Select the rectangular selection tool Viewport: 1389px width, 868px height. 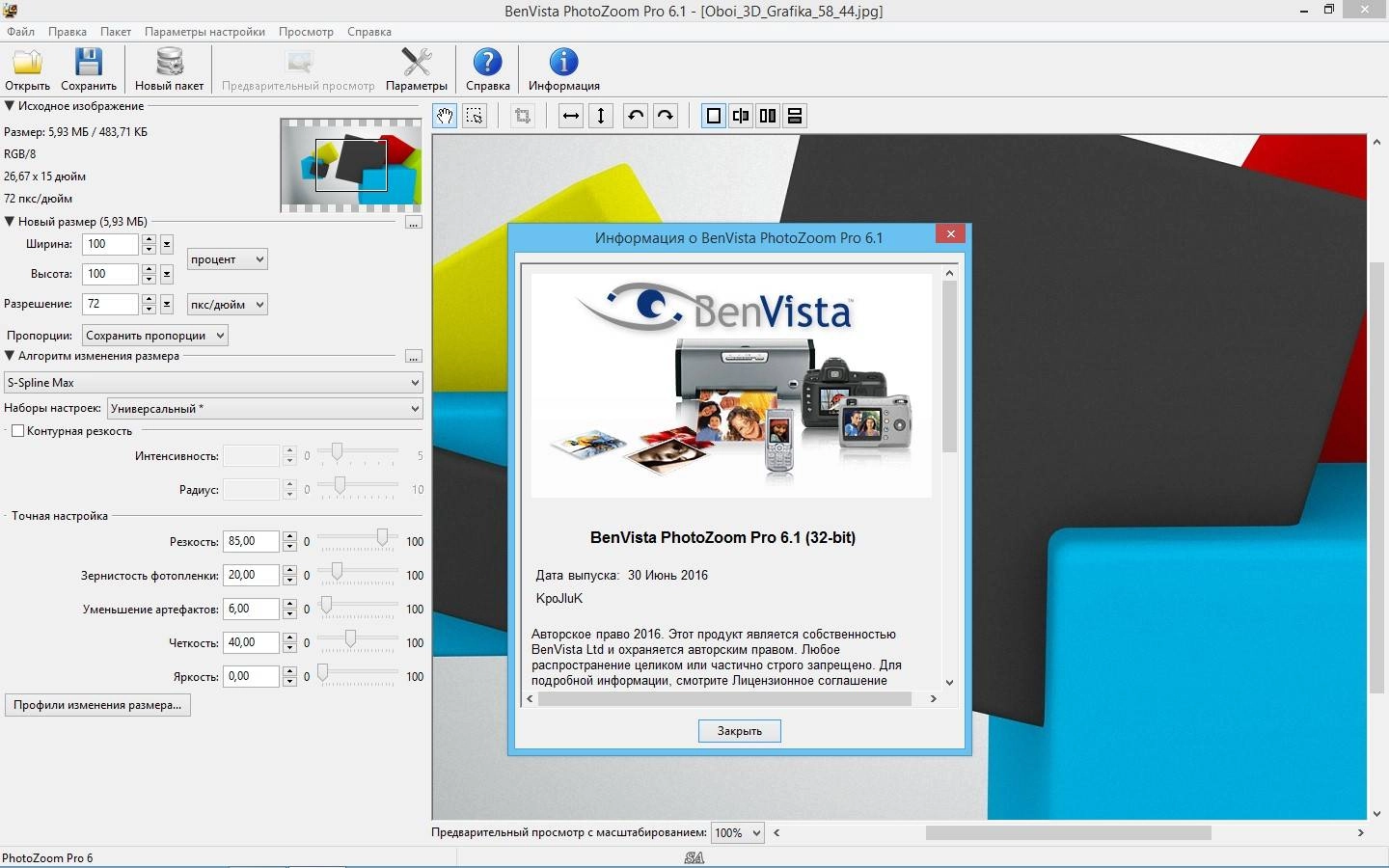(x=475, y=116)
